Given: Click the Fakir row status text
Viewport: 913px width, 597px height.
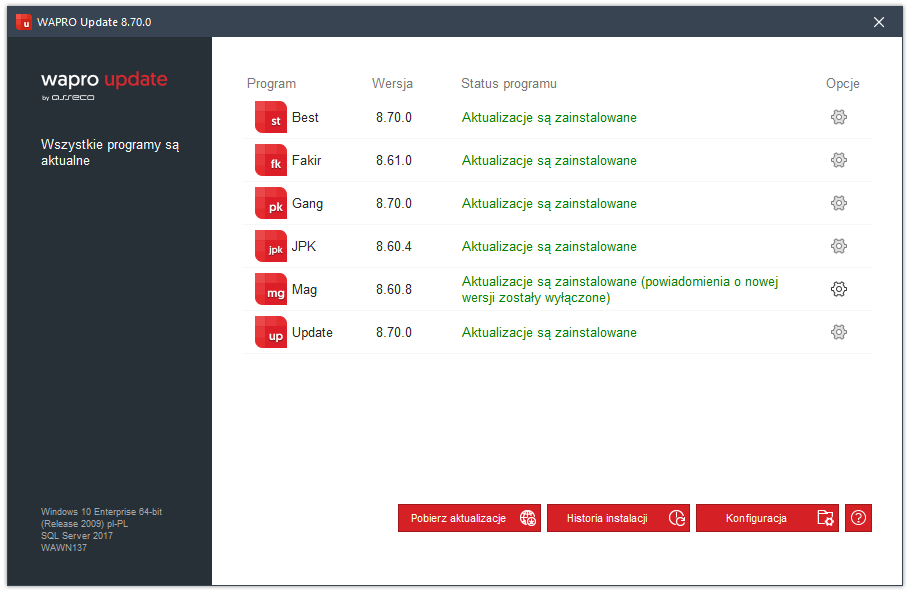Looking at the screenshot, I should point(549,161).
